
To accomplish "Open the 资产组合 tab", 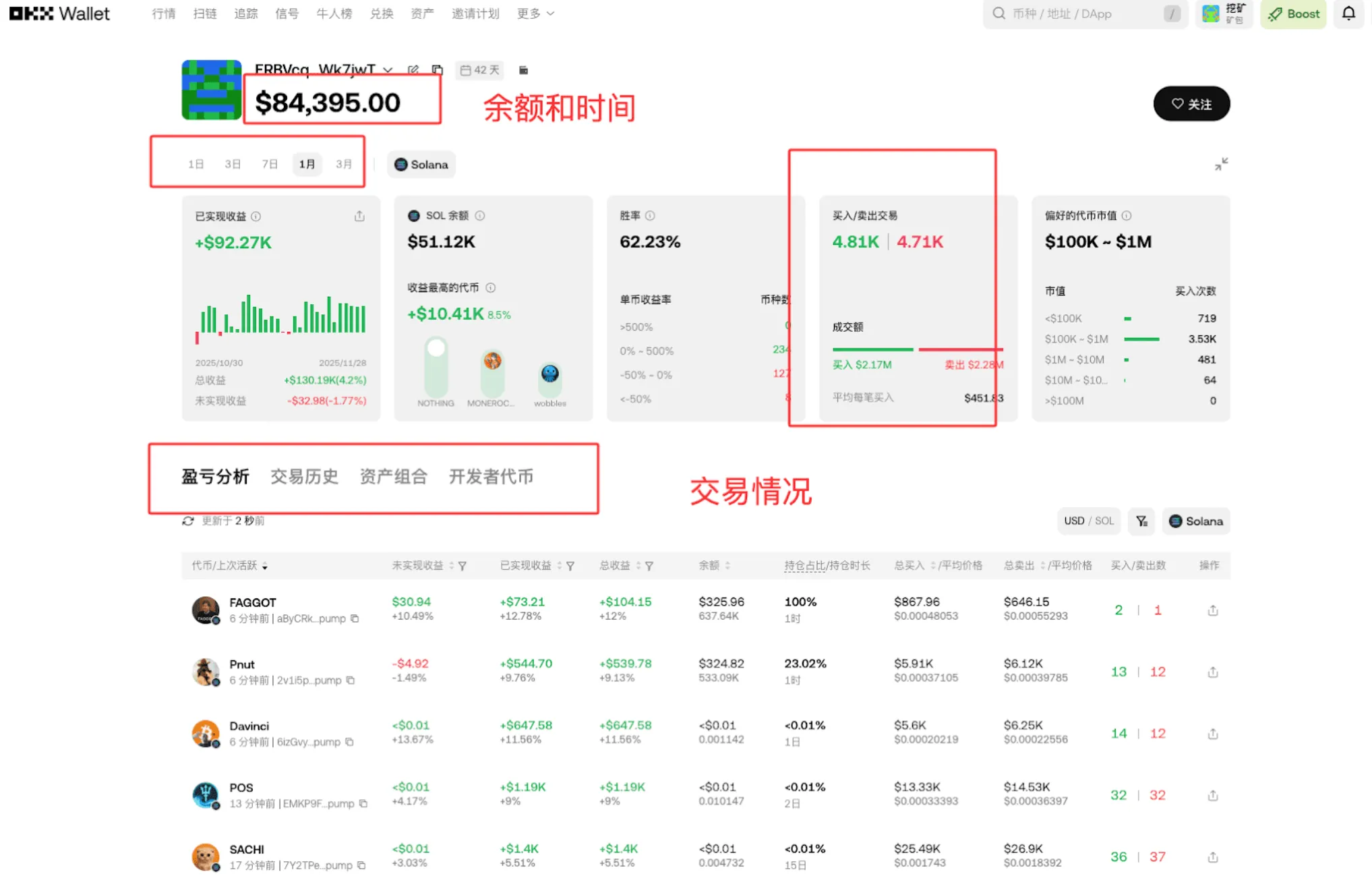I will point(393,477).
